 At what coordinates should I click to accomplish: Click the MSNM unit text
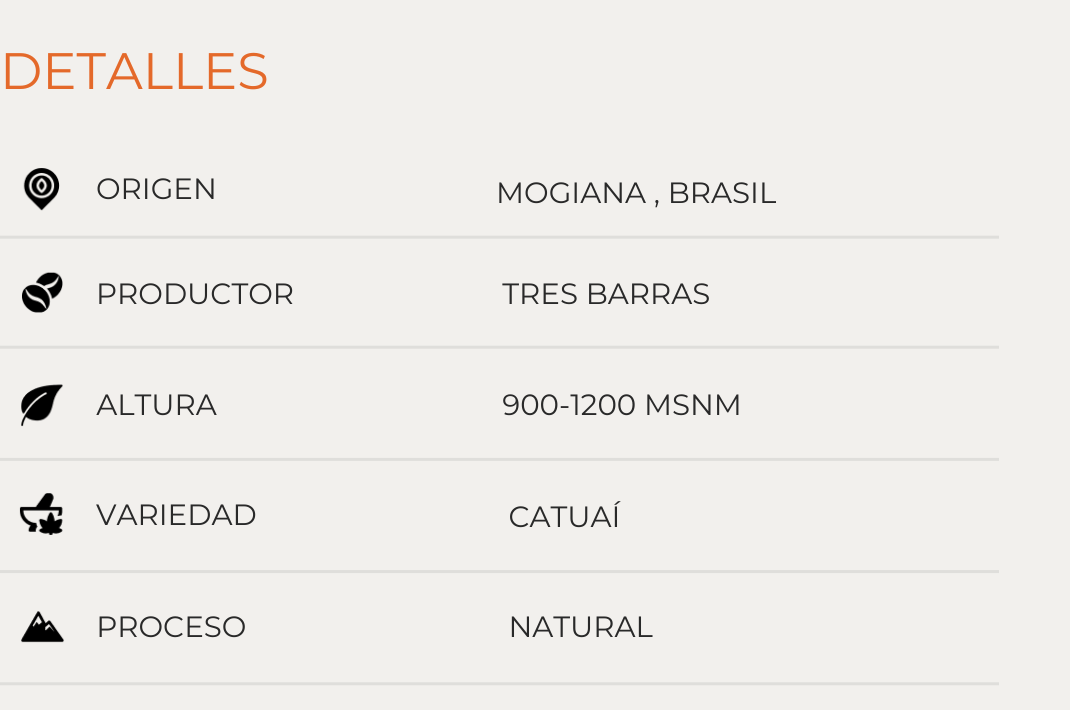pyautogui.click(x=693, y=405)
